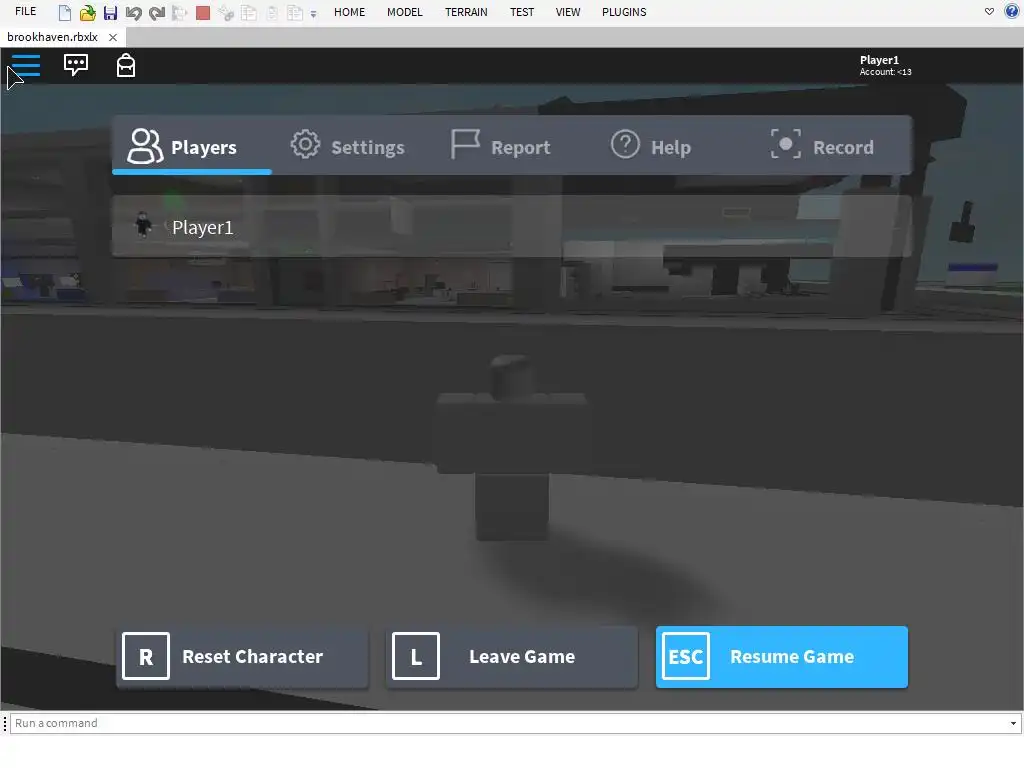
Task: Open the command bar history dropdown
Action: click(1013, 723)
